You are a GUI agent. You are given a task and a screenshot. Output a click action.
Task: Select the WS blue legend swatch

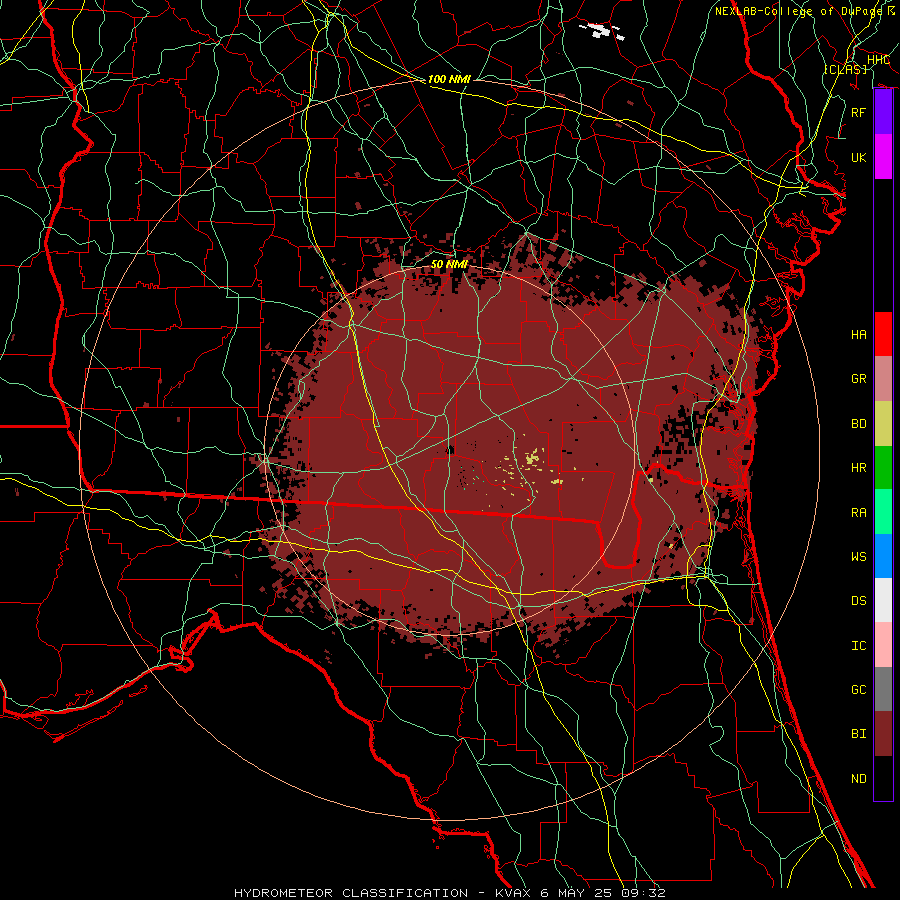pyautogui.click(x=883, y=556)
